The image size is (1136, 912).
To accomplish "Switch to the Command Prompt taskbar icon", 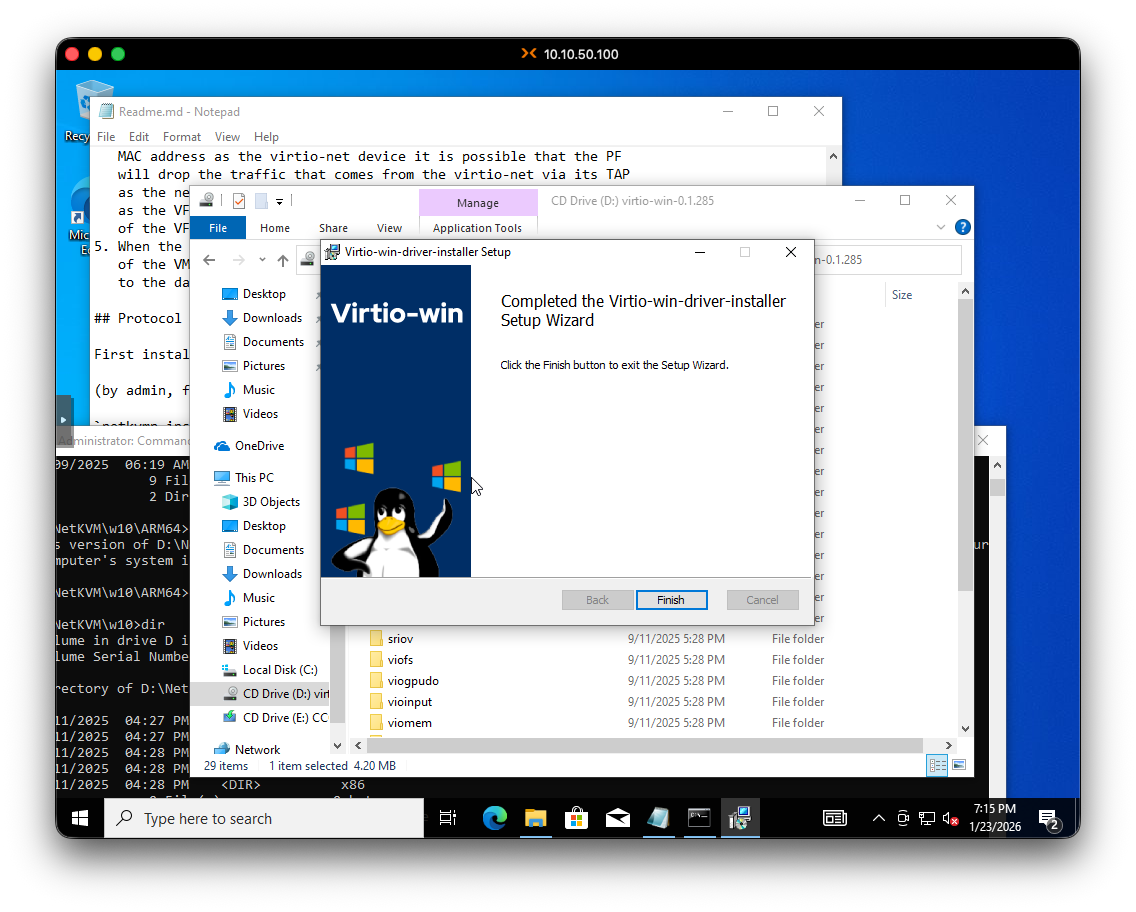I will coord(699,818).
